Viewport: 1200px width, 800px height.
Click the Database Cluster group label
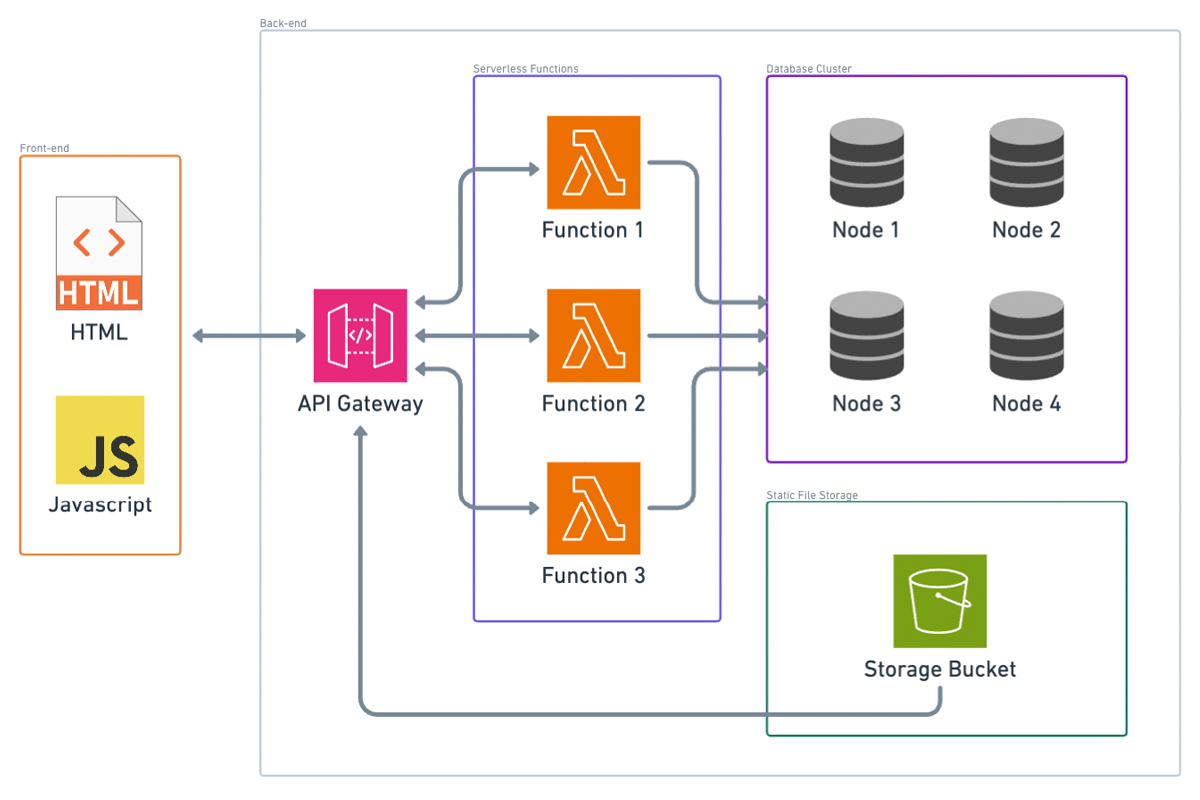[x=809, y=69]
